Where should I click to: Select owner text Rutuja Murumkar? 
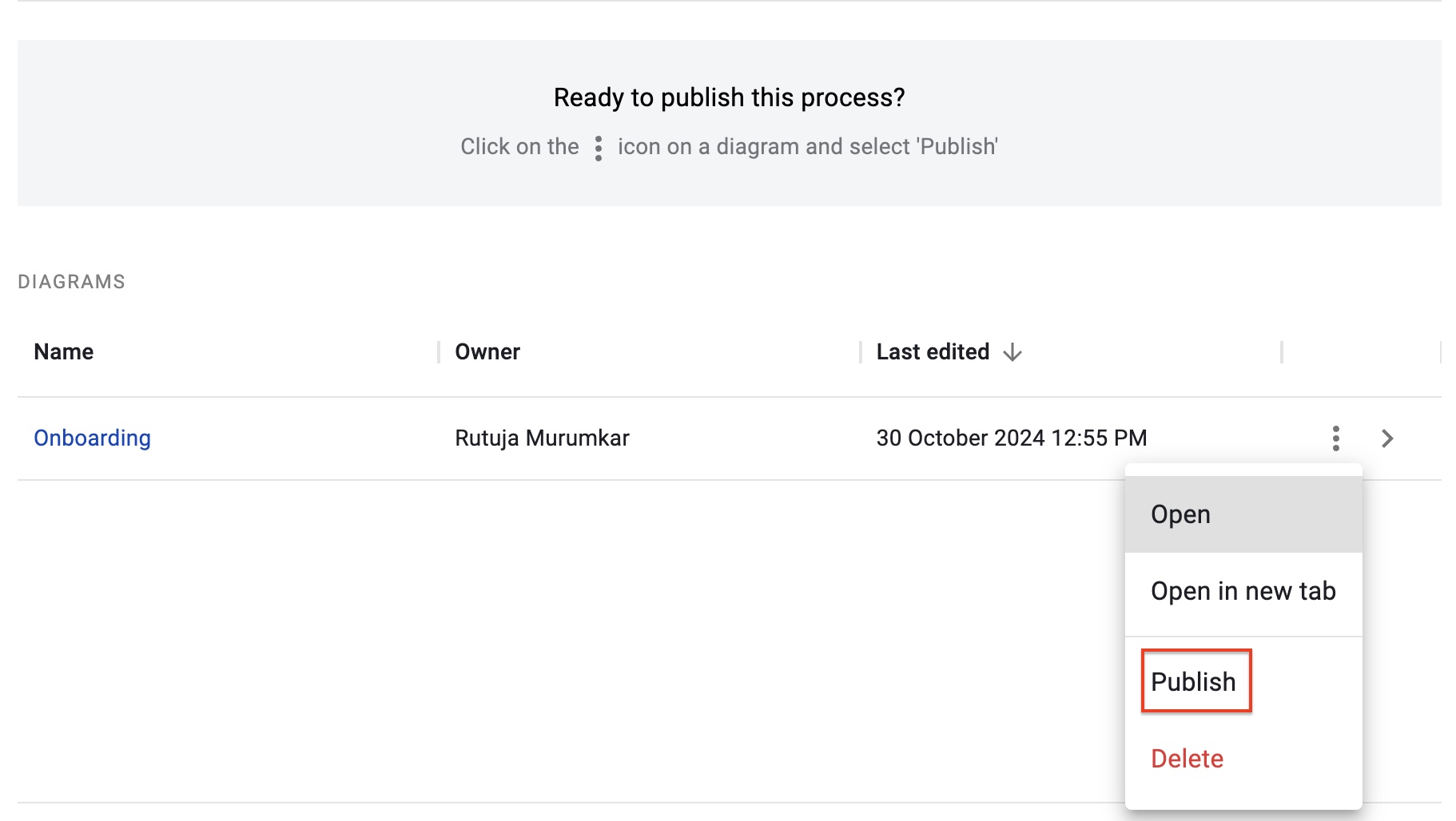click(542, 438)
